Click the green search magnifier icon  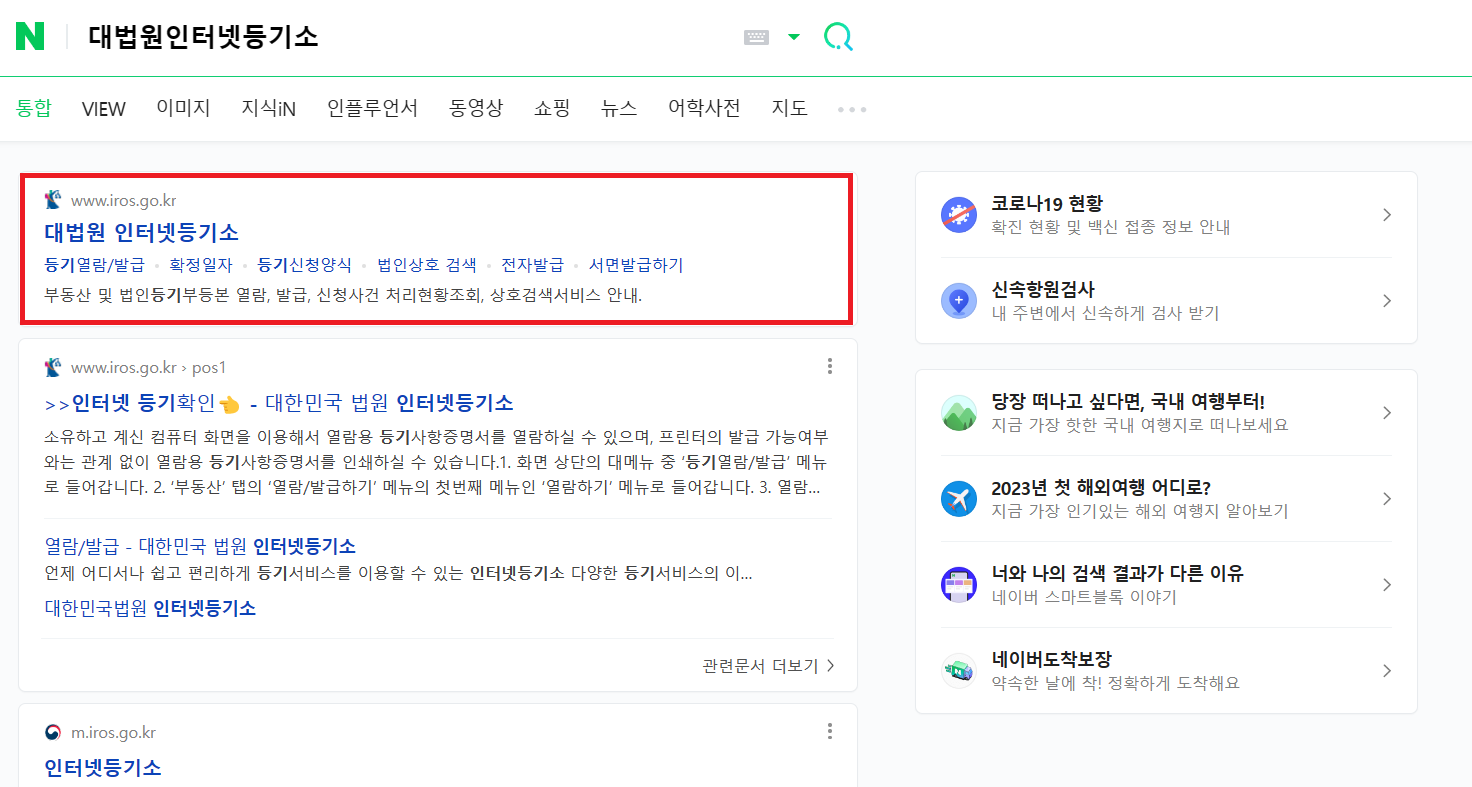[838, 37]
